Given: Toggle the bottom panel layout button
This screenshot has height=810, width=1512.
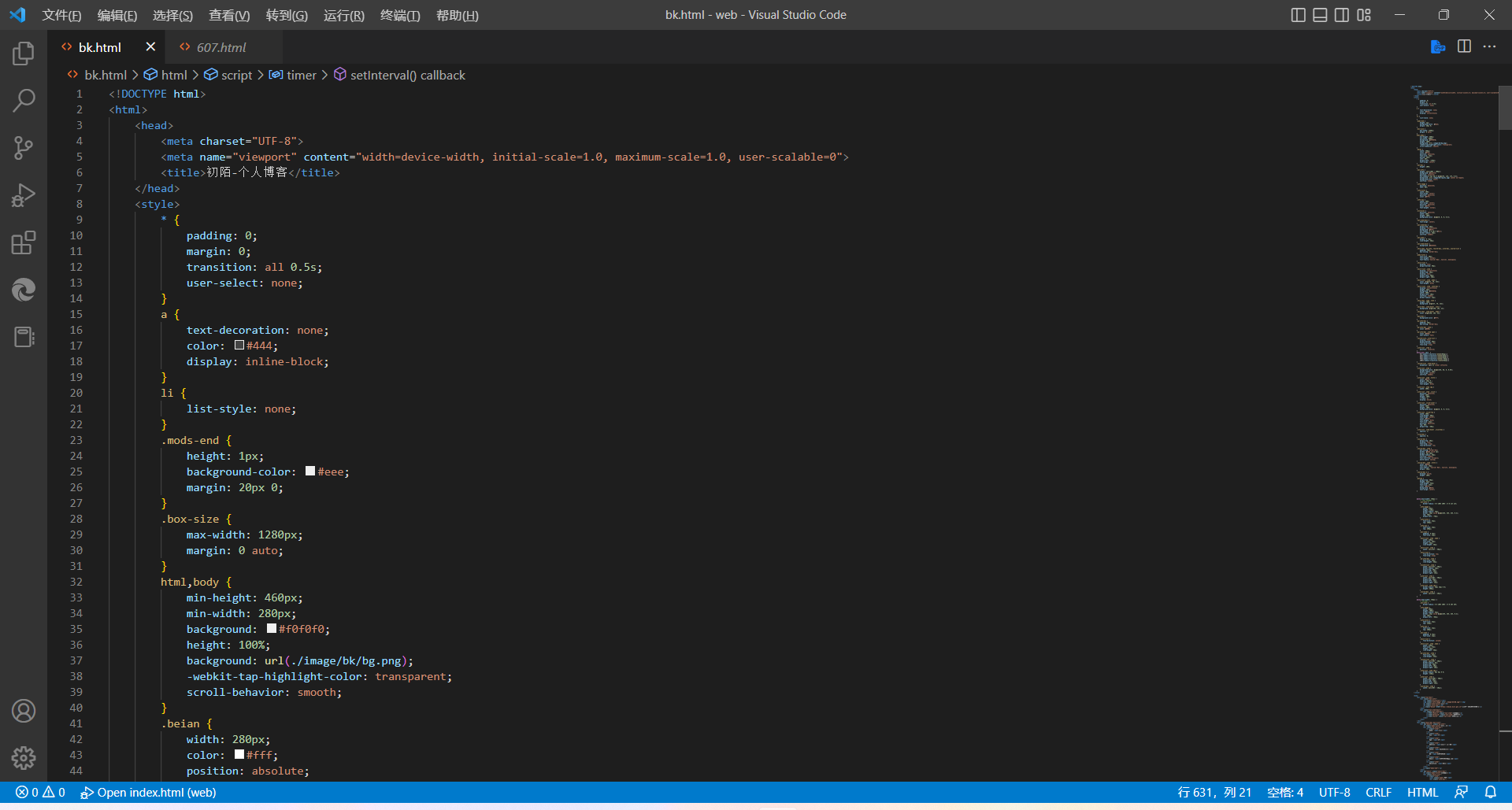Looking at the screenshot, I should [1320, 15].
